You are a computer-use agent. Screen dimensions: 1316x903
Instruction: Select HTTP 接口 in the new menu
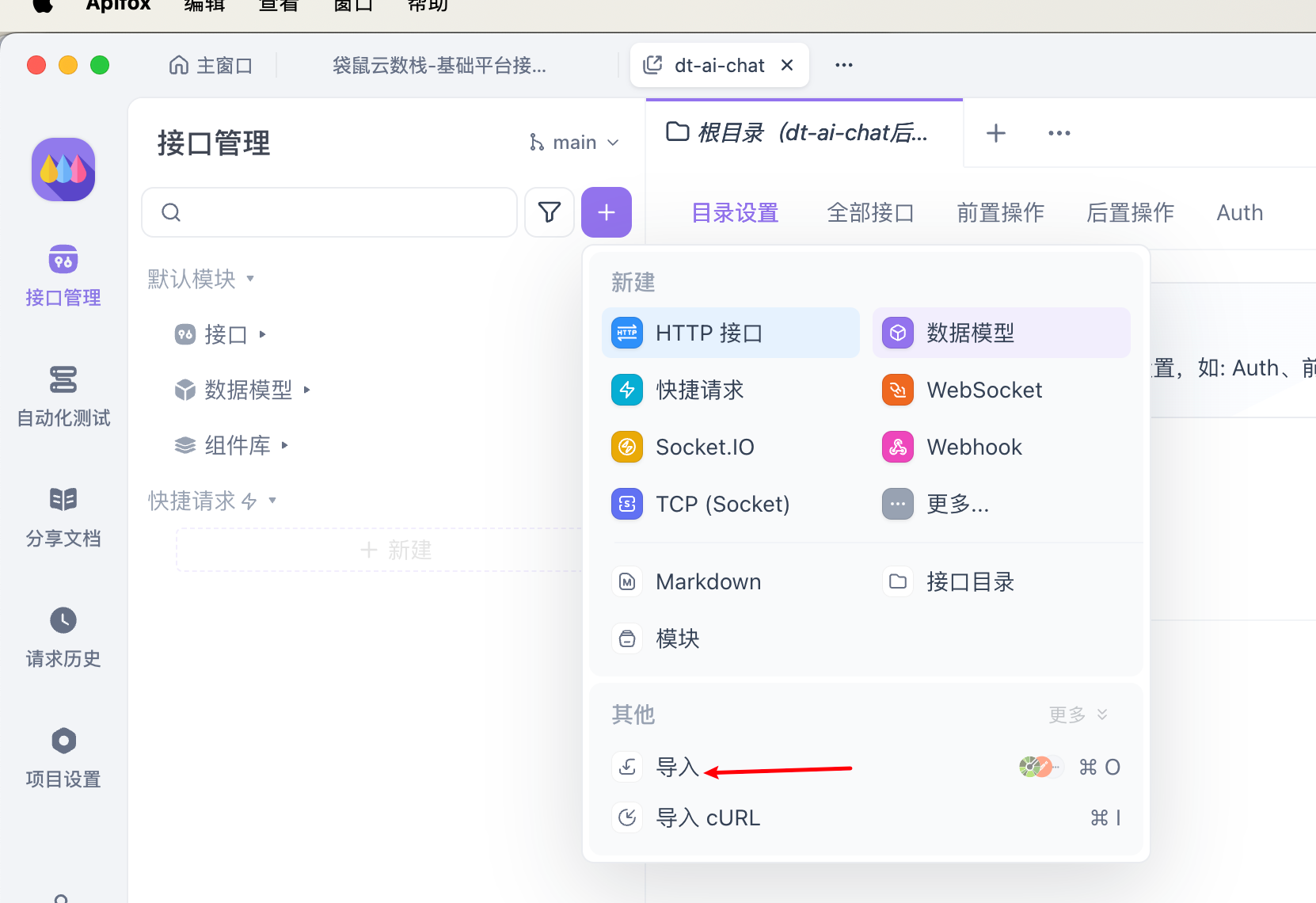[x=730, y=333]
